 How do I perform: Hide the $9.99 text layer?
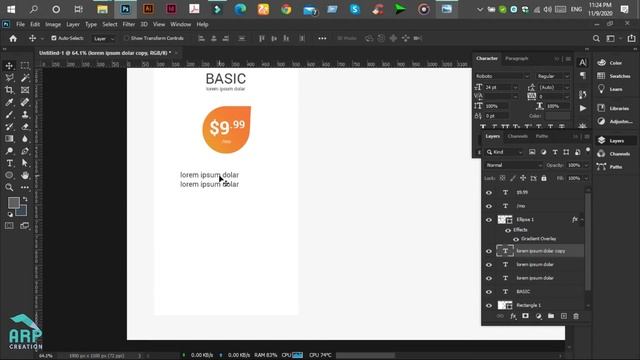(489, 193)
